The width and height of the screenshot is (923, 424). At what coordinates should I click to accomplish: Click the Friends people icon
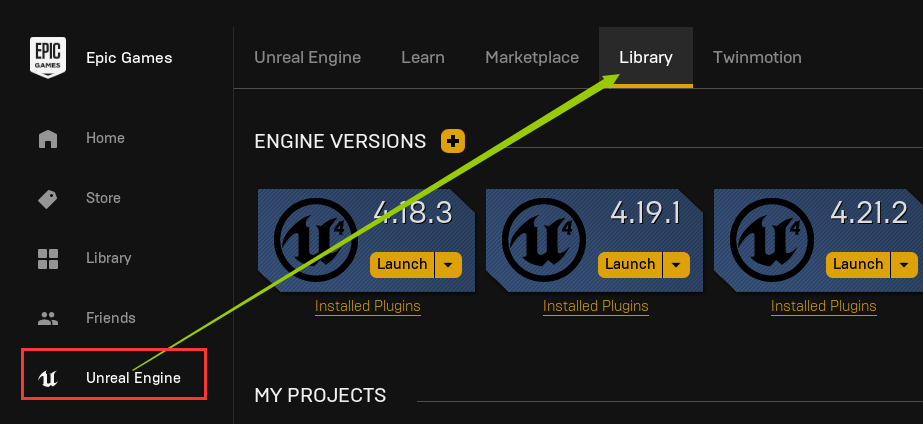tap(48, 319)
